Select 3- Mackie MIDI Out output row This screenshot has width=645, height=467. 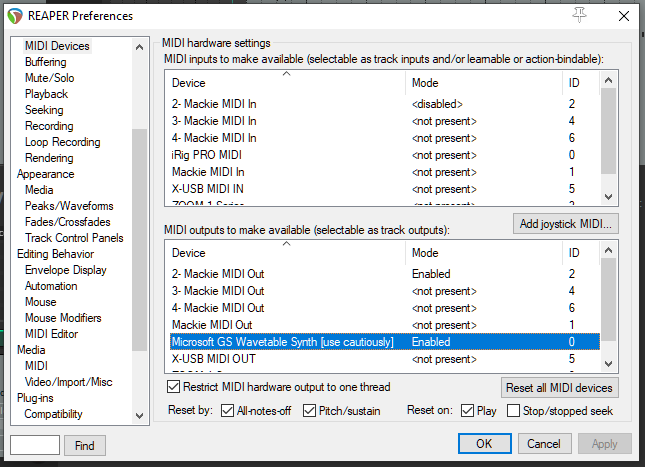pyautogui.click(x=385, y=291)
